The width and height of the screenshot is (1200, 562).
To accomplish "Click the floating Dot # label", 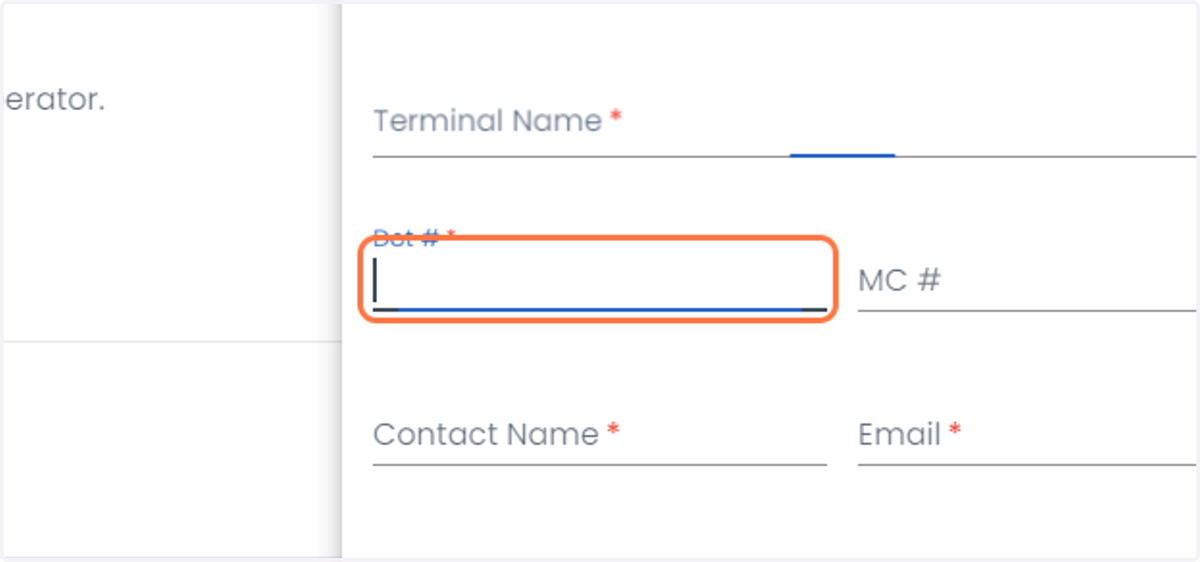I will 406,238.
